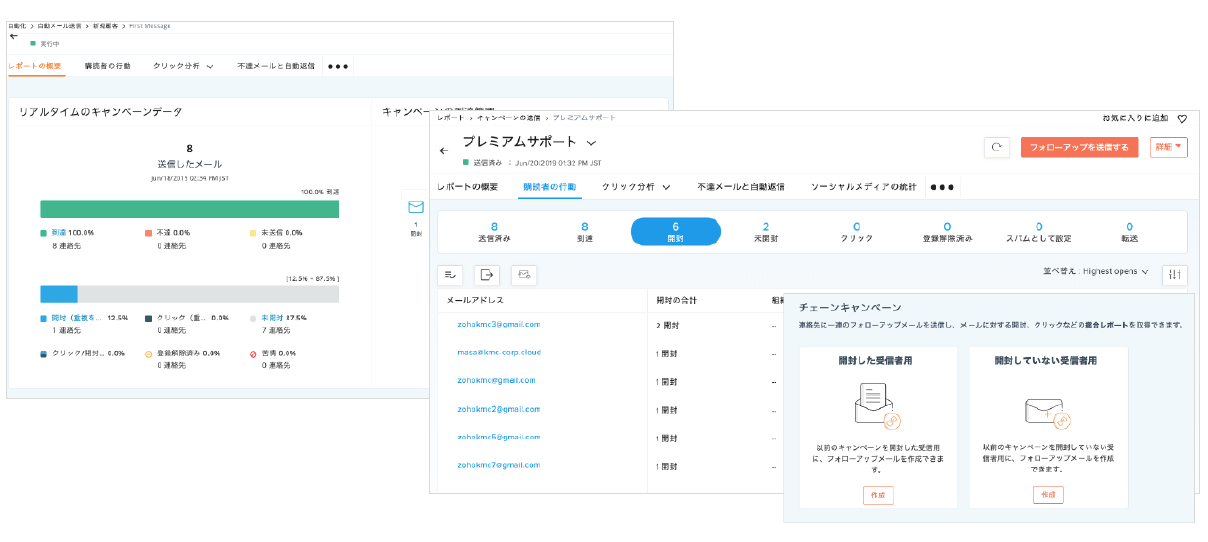This screenshot has height=542, width=1208.
Task: Click the 2 開封 cell for zohokmc3
Action: 667,325
